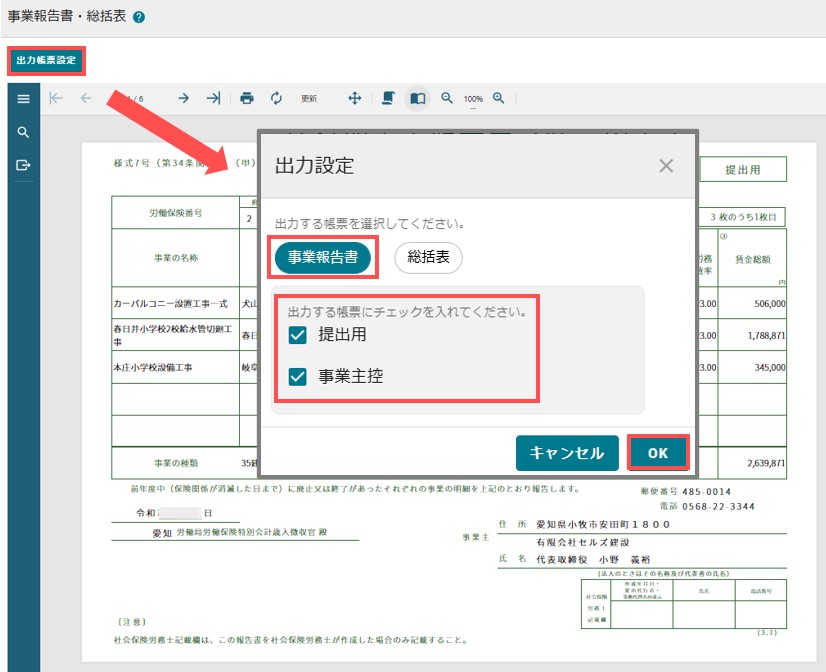Viewport: 826px width, 672px height.
Task: Click the 事業の種類 cell
Action: point(175,463)
